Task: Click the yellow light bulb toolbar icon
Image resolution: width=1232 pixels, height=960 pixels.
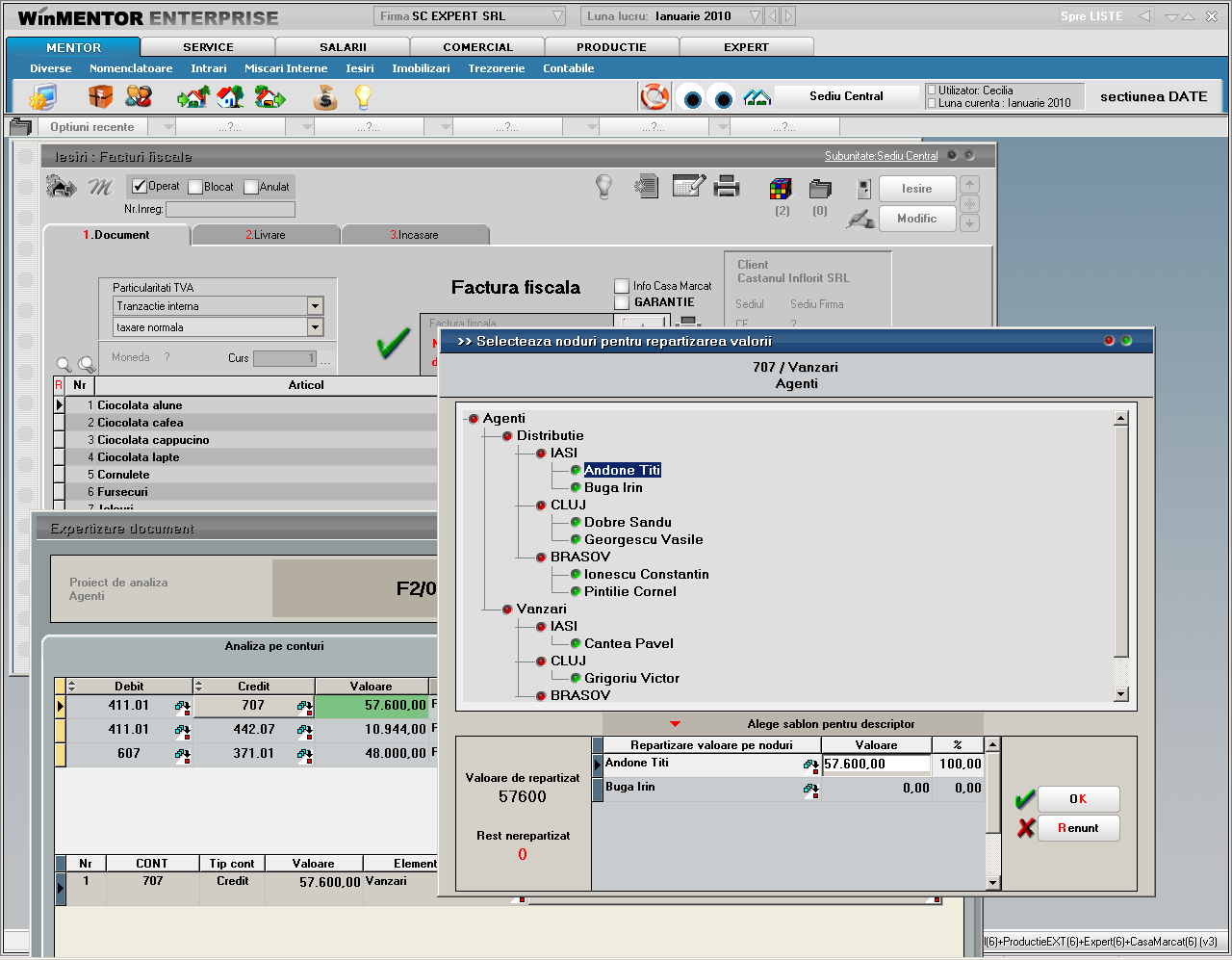Action: (363, 97)
